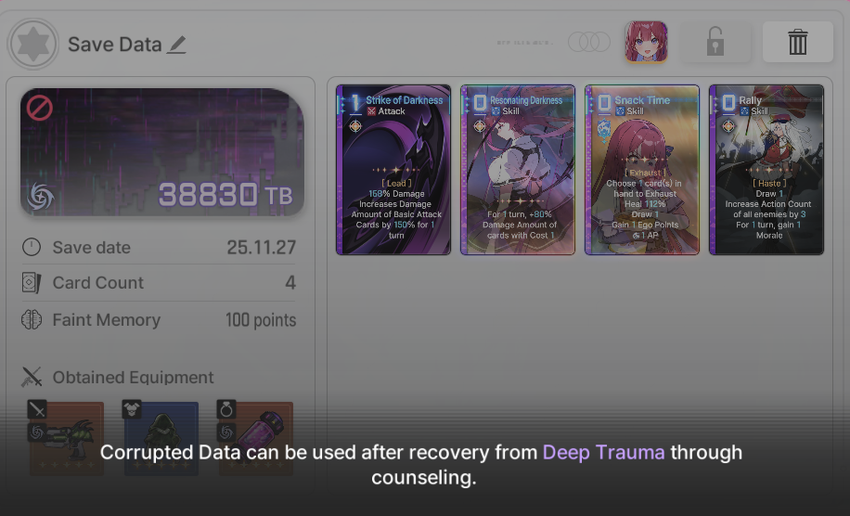Click the red prohibited corrupted-data icon
The width and height of the screenshot is (850, 516).
[40, 108]
